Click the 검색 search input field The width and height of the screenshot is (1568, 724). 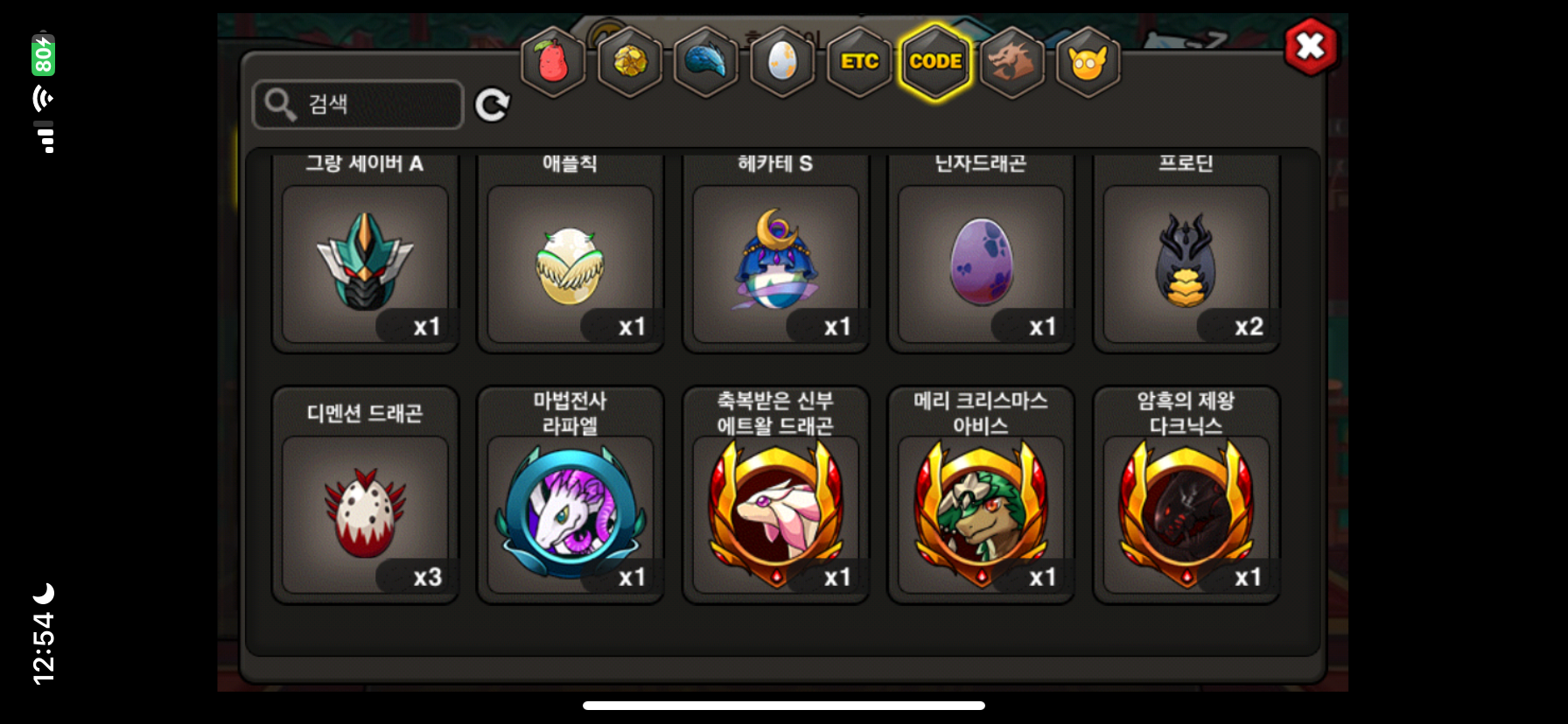[x=358, y=105]
